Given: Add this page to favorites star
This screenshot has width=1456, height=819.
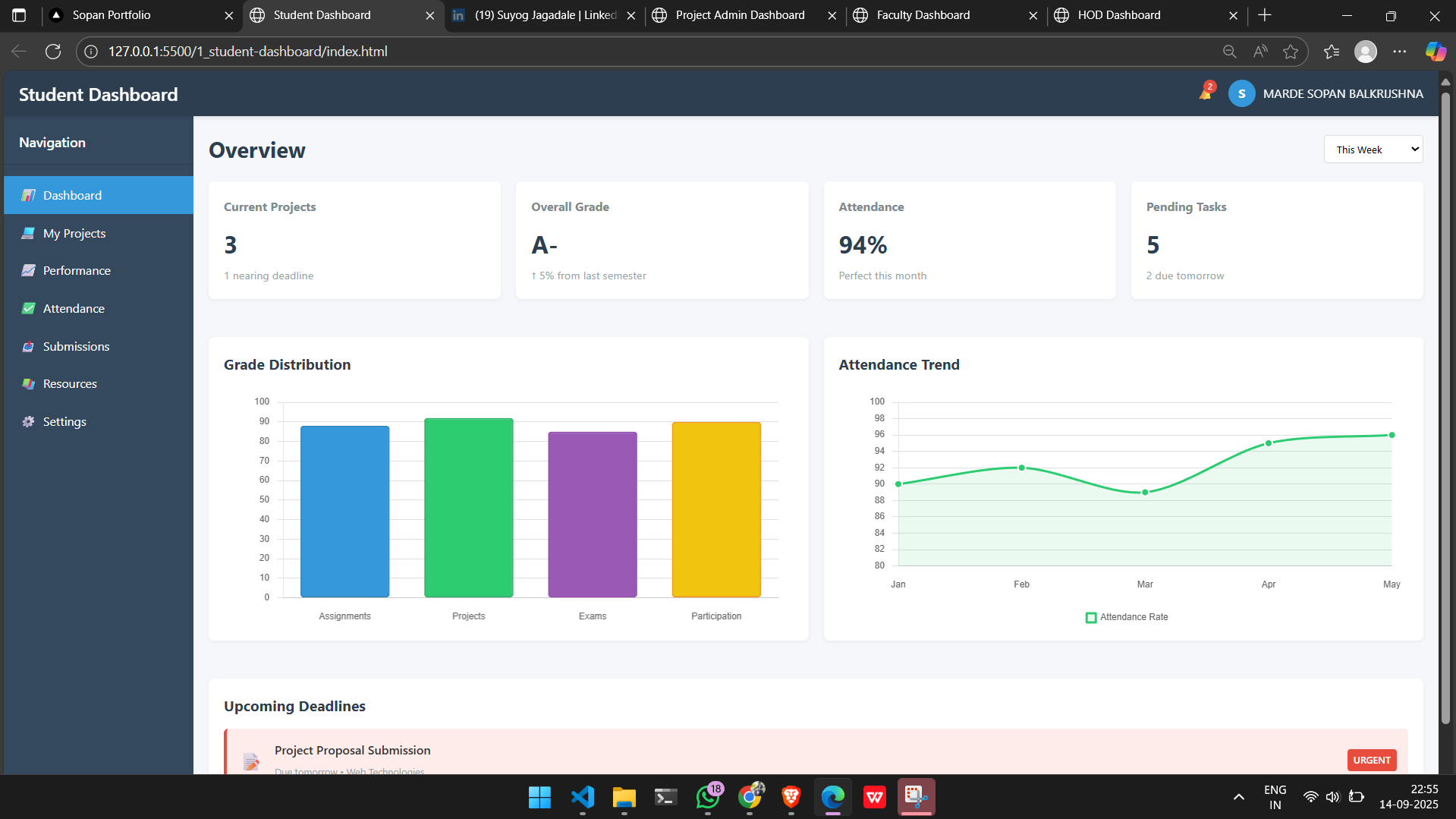Looking at the screenshot, I should point(1291,52).
